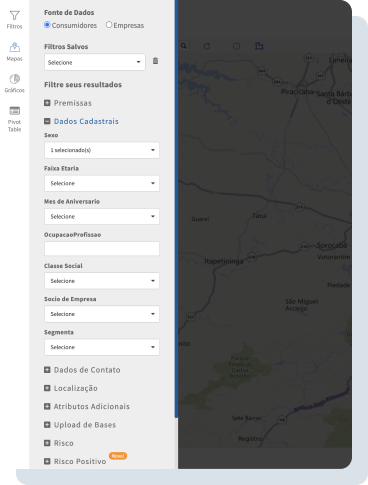The width and height of the screenshot is (368, 485).
Task: Open the Classe Social dropdown
Action: (x=102, y=281)
